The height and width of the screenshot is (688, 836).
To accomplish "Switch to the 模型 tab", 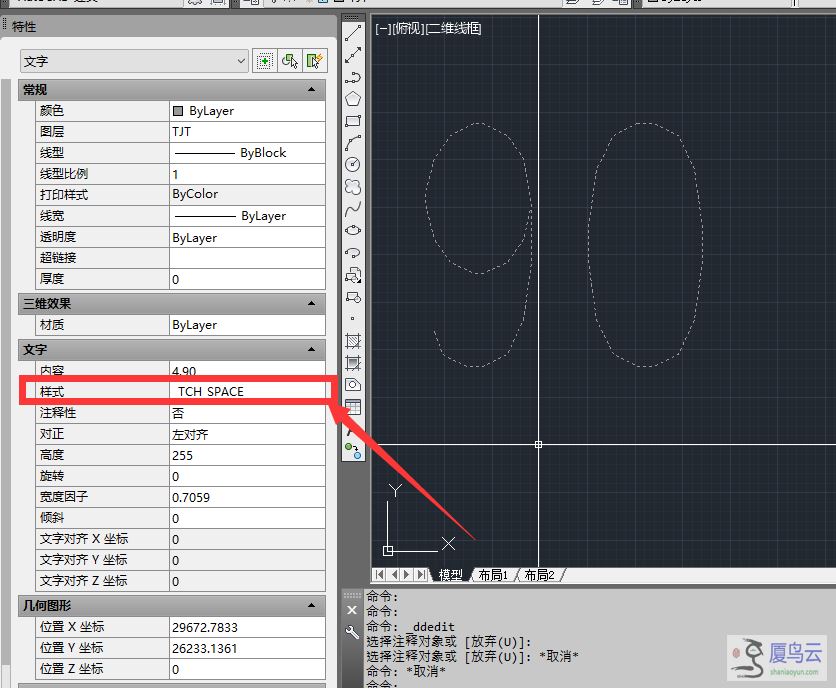I will pyautogui.click(x=451, y=575).
